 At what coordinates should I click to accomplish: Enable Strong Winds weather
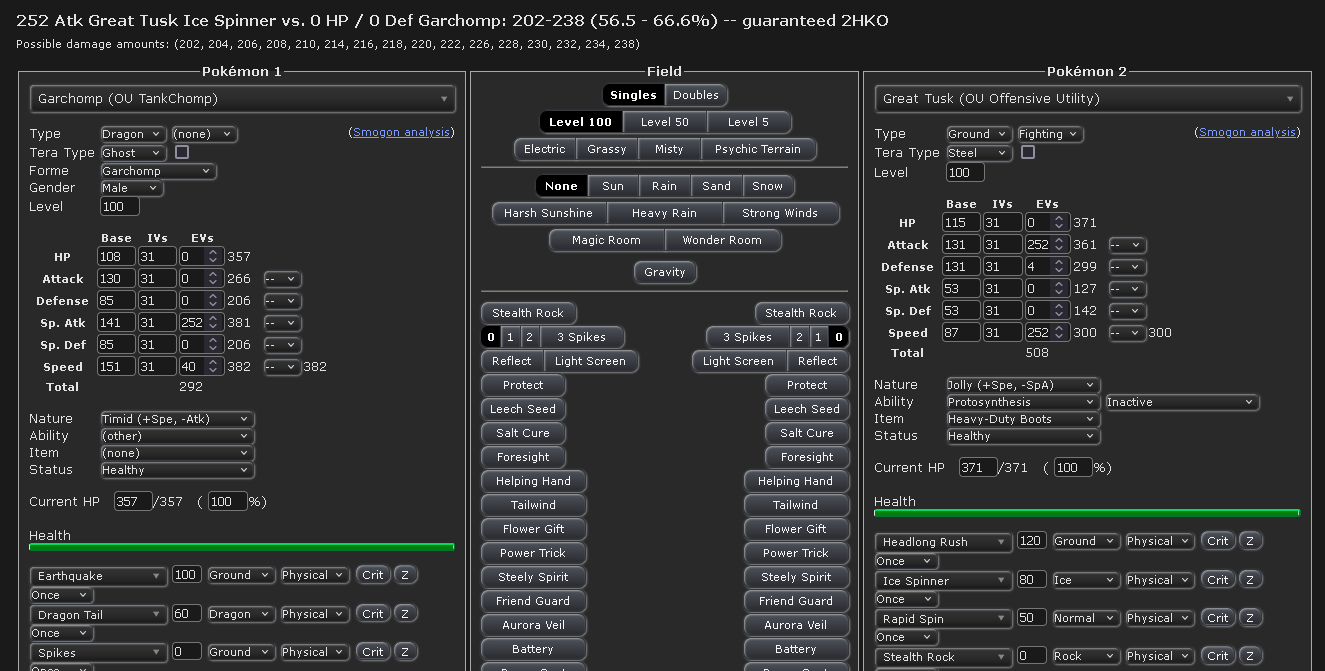click(781, 213)
